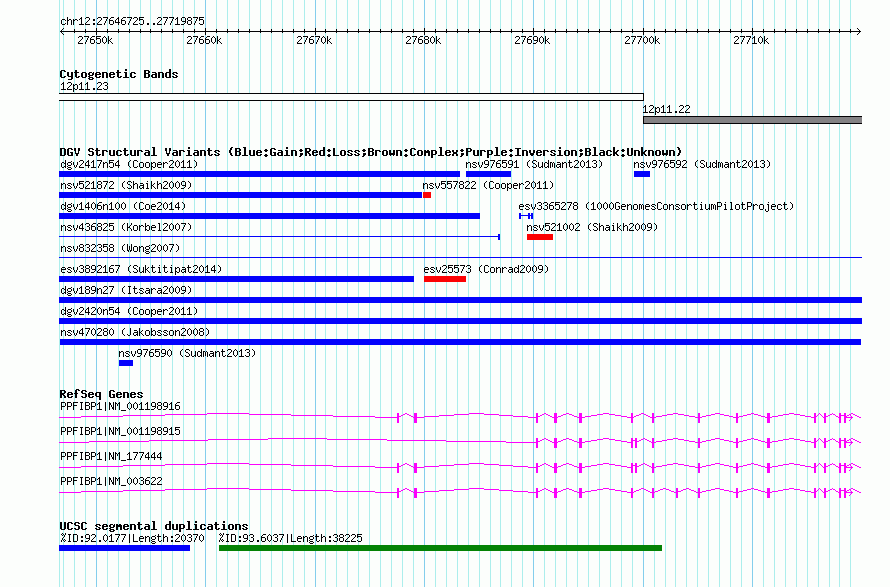The height and width of the screenshot is (587, 890).
Task: Click the %ID:92.0177|Length:20370 duplication label
Action: click(132, 539)
